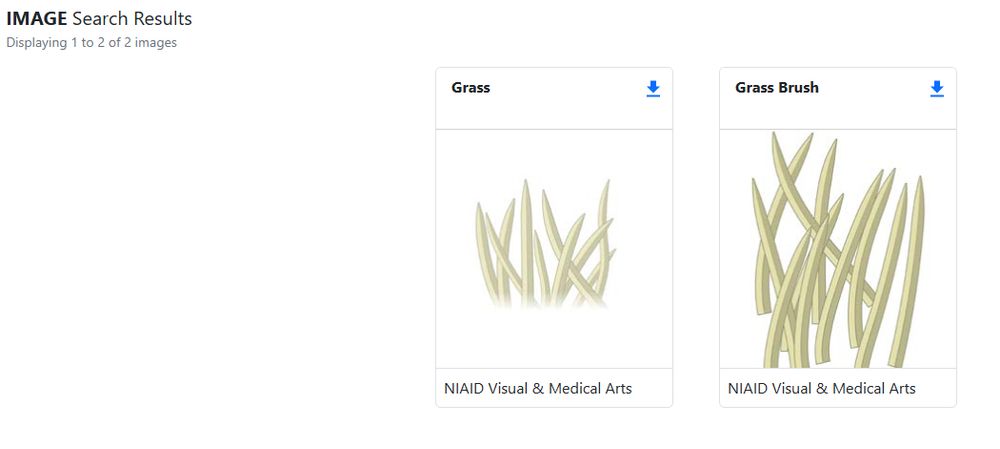This screenshot has width=1000, height=449.
Task: Click the IMAGE Search Results heading
Action: pos(99,19)
